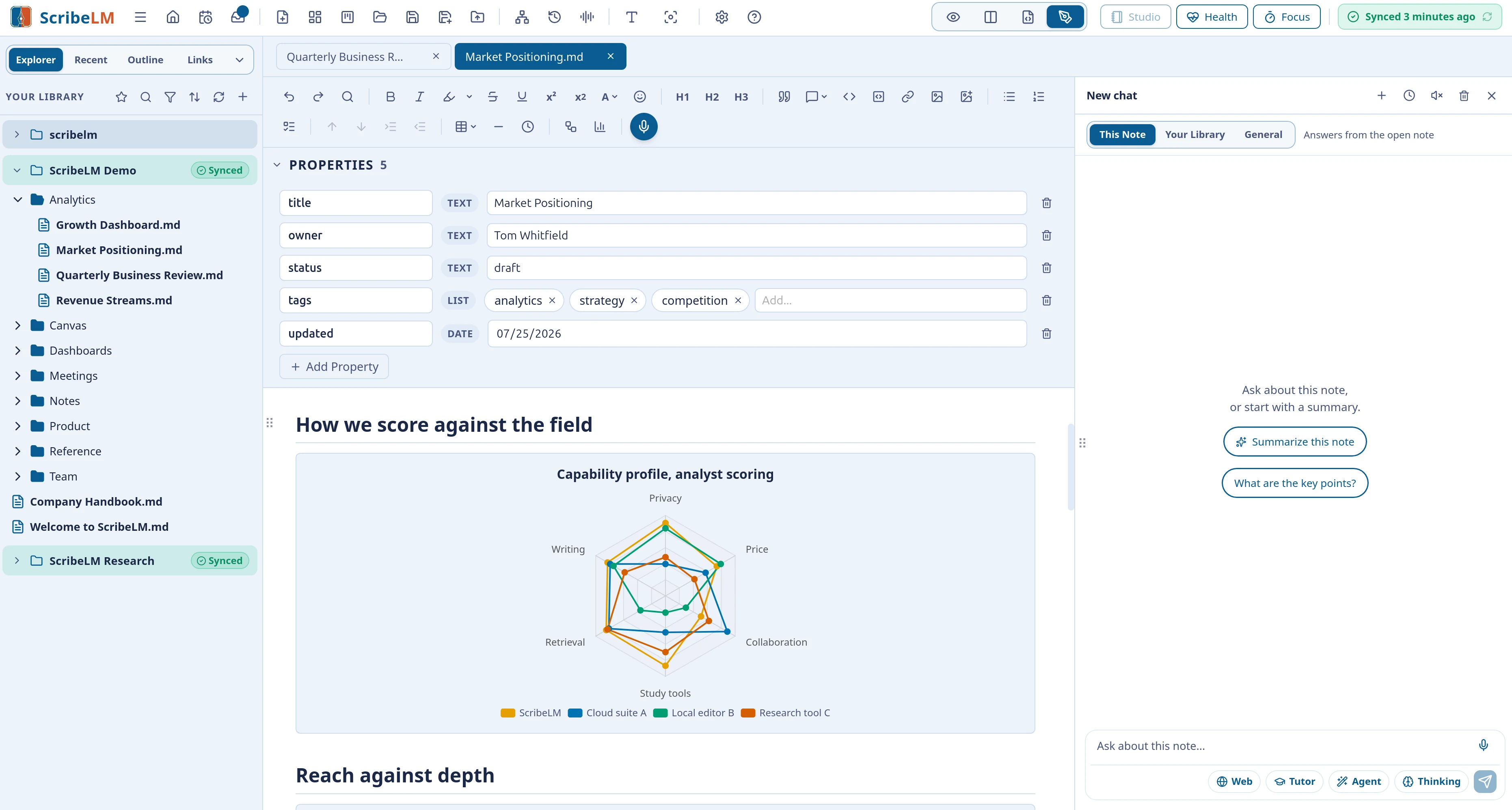Switch to the Outline tab
Viewport: 1512px width, 810px height.
coord(146,60)
